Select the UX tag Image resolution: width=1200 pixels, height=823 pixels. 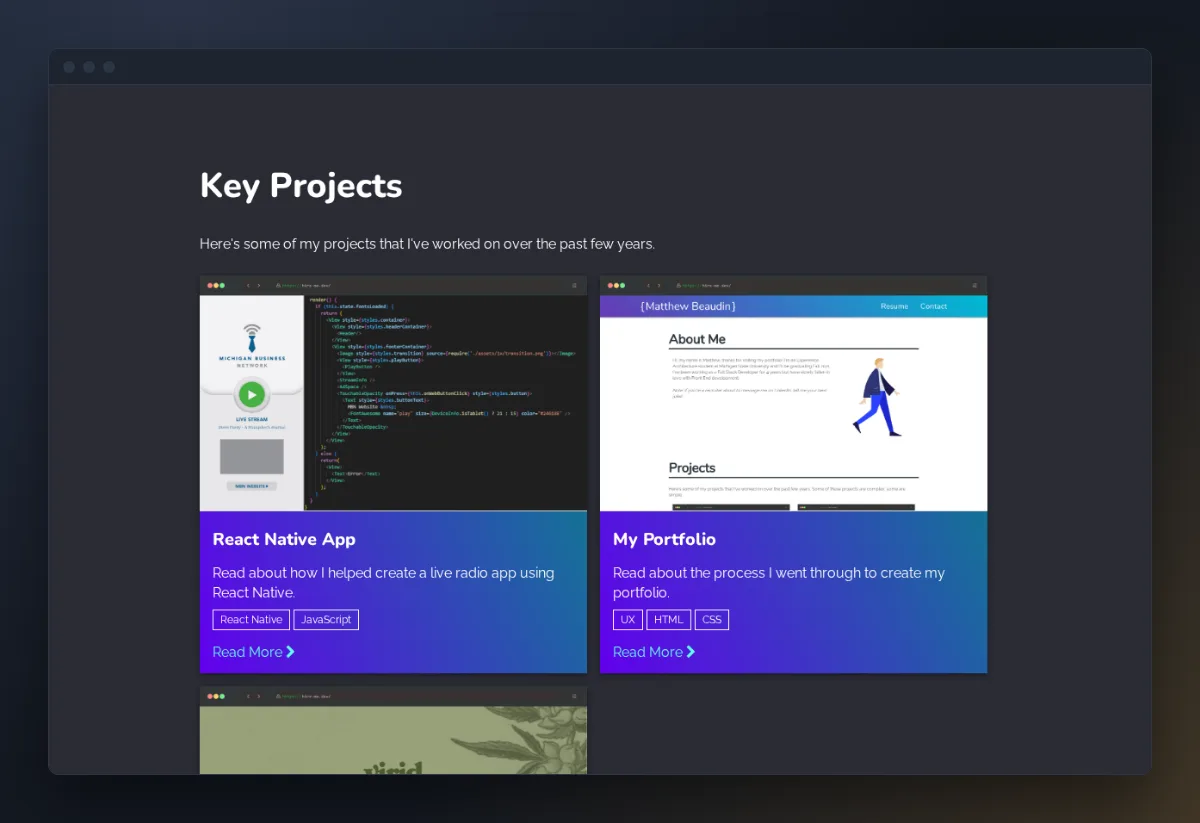tap(628, 620)
